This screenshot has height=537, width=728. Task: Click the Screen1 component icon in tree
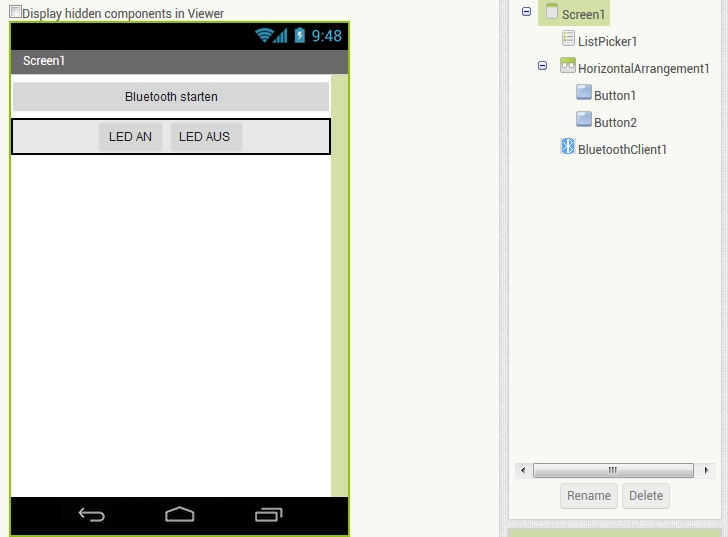552,12
